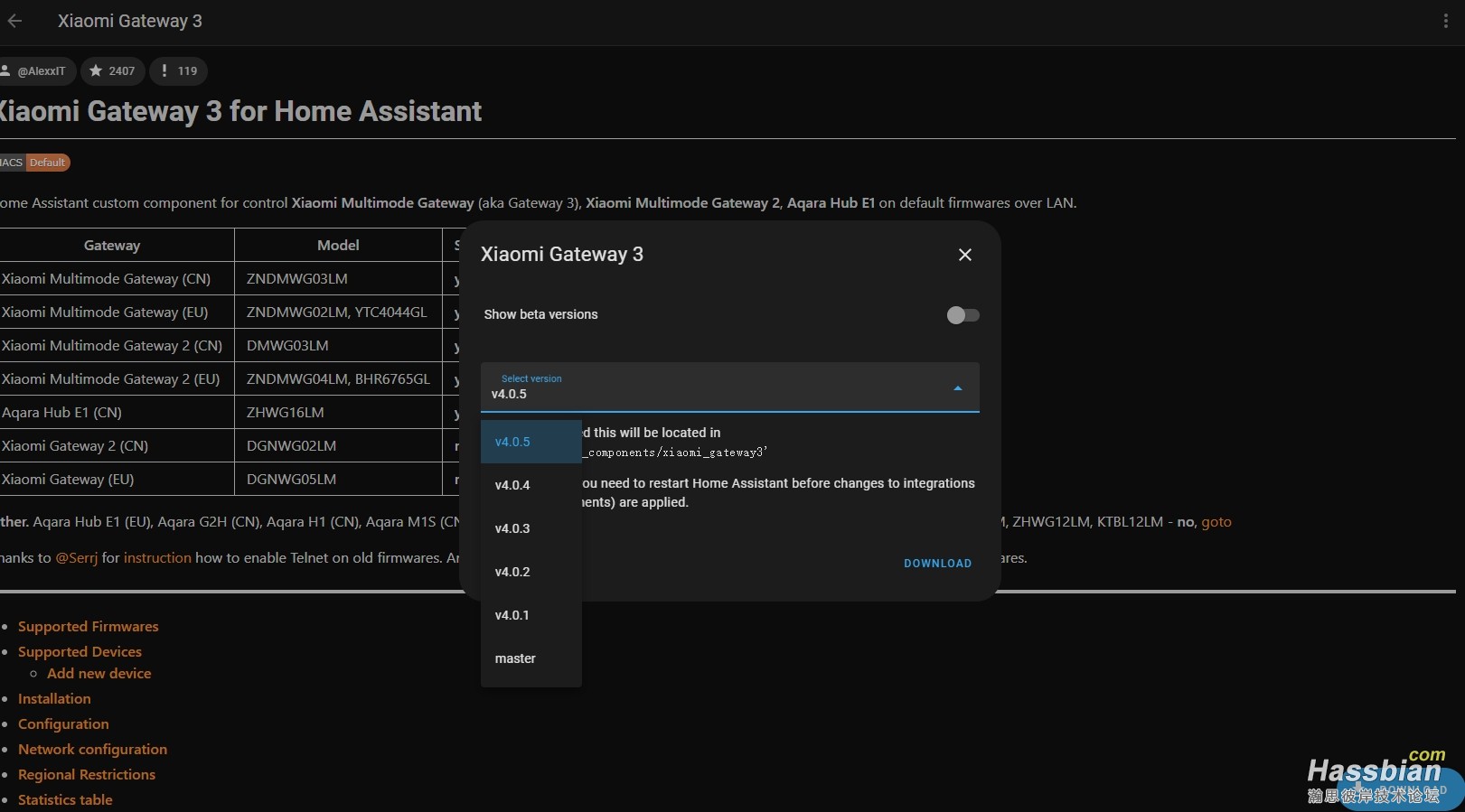Choose version v4.0.4 from list
This screenshot has width=1465, height=812.
(x=531, y=485)
